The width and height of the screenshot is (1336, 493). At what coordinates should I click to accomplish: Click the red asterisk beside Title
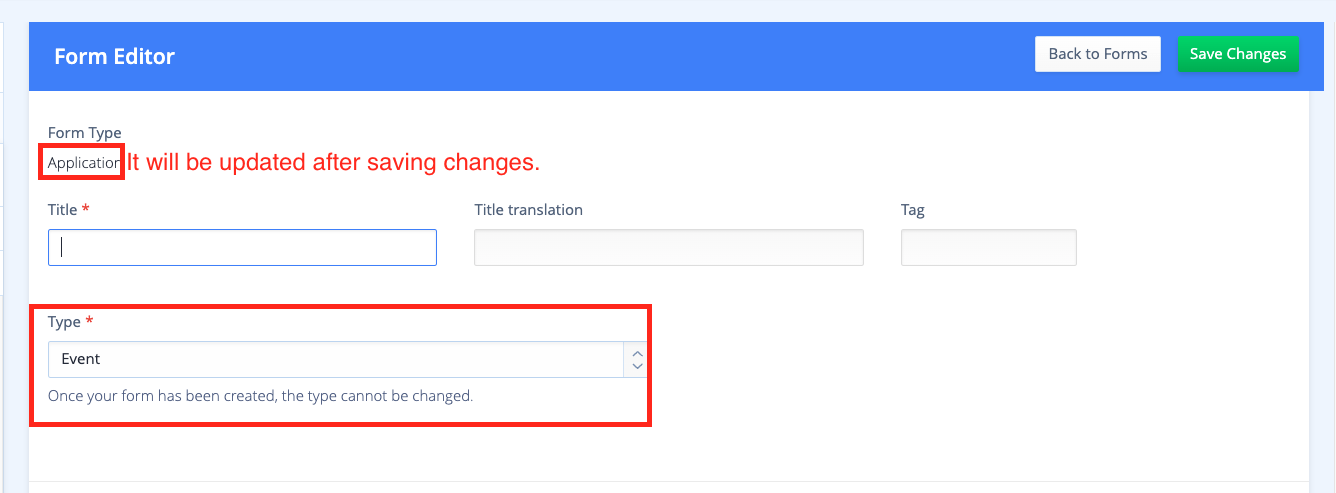click(x=86, y=208)
